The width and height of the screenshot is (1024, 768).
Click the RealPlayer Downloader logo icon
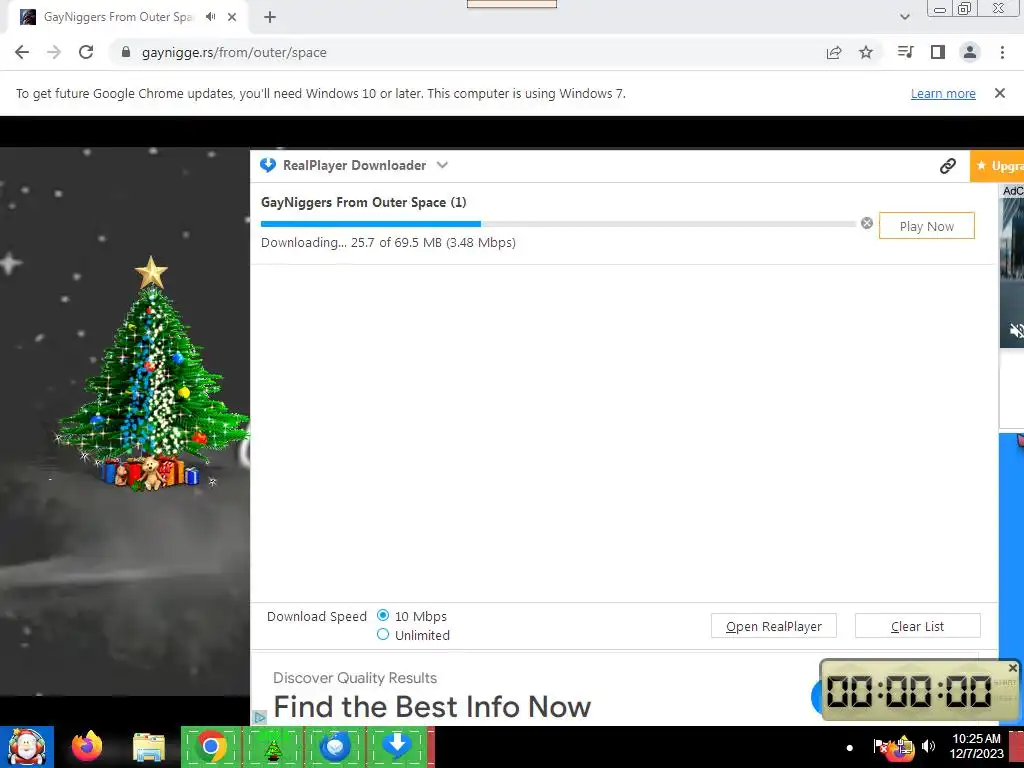point(268,165)
